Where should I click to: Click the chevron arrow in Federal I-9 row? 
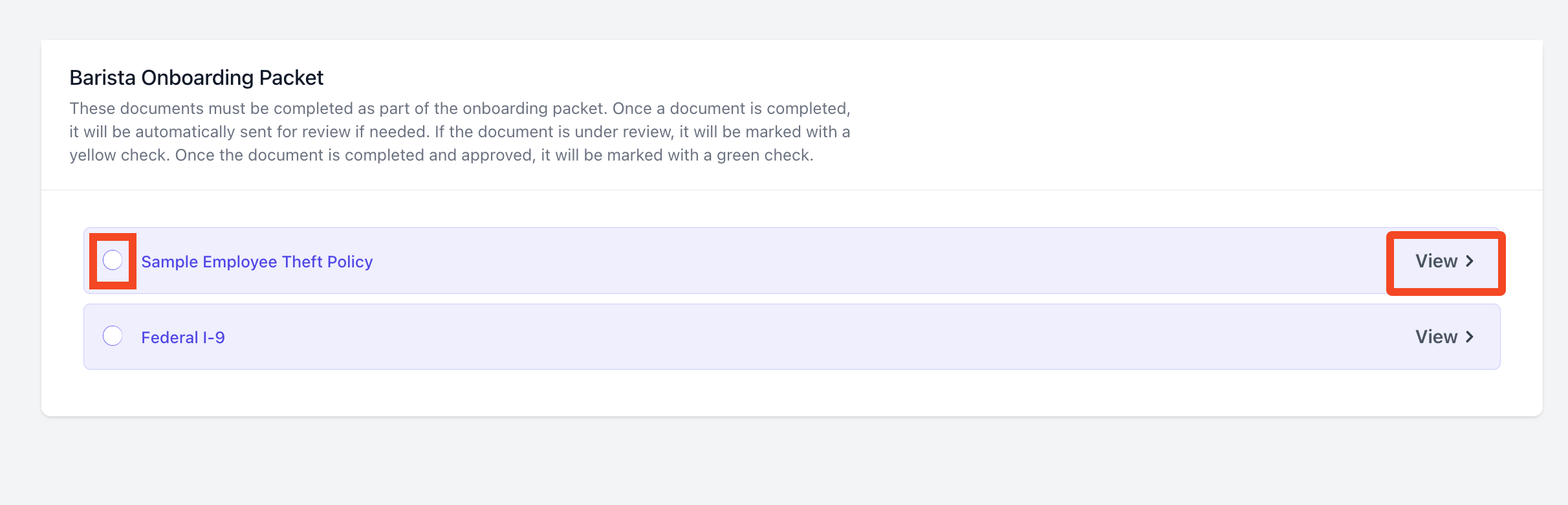[1470, 337]
